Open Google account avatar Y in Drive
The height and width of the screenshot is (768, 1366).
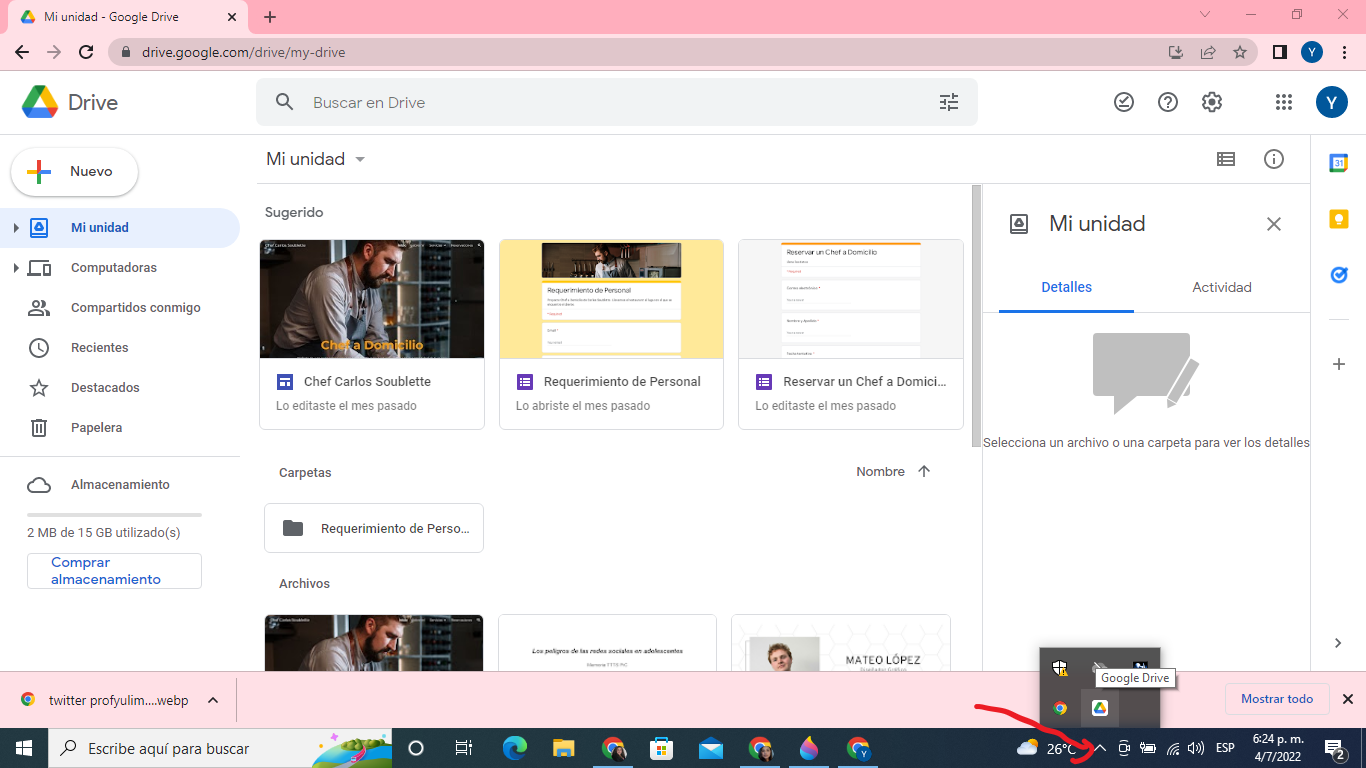pyautogui.click(x=1331, y=102)
